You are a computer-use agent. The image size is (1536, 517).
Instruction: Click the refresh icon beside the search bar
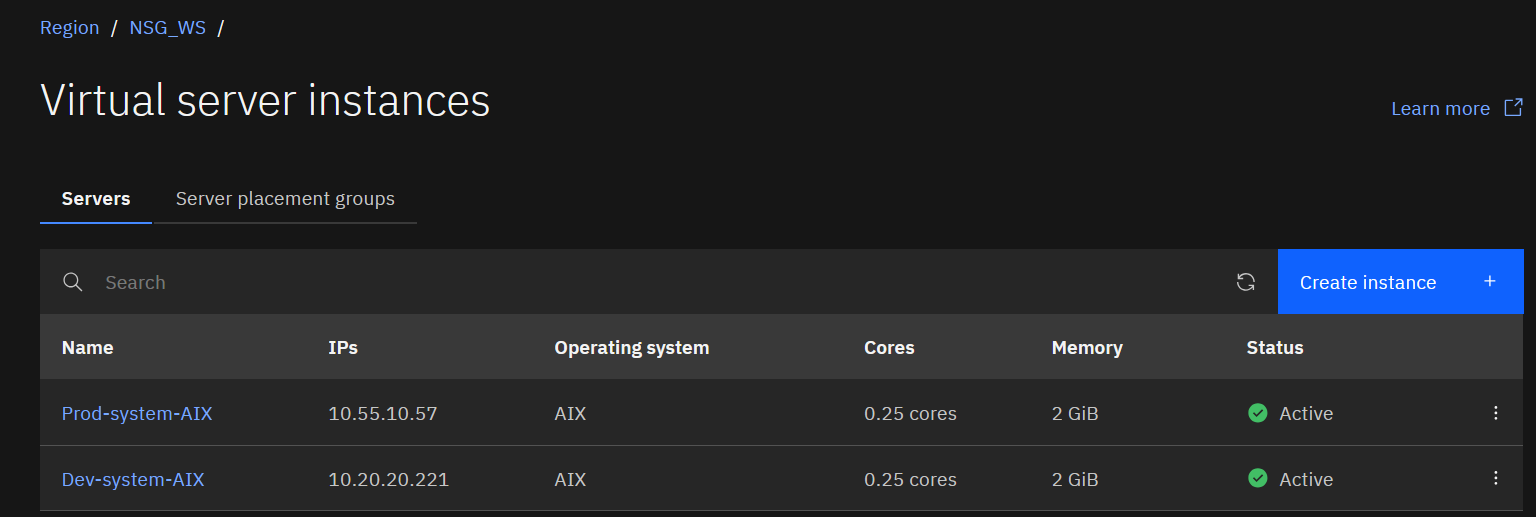1245,282
